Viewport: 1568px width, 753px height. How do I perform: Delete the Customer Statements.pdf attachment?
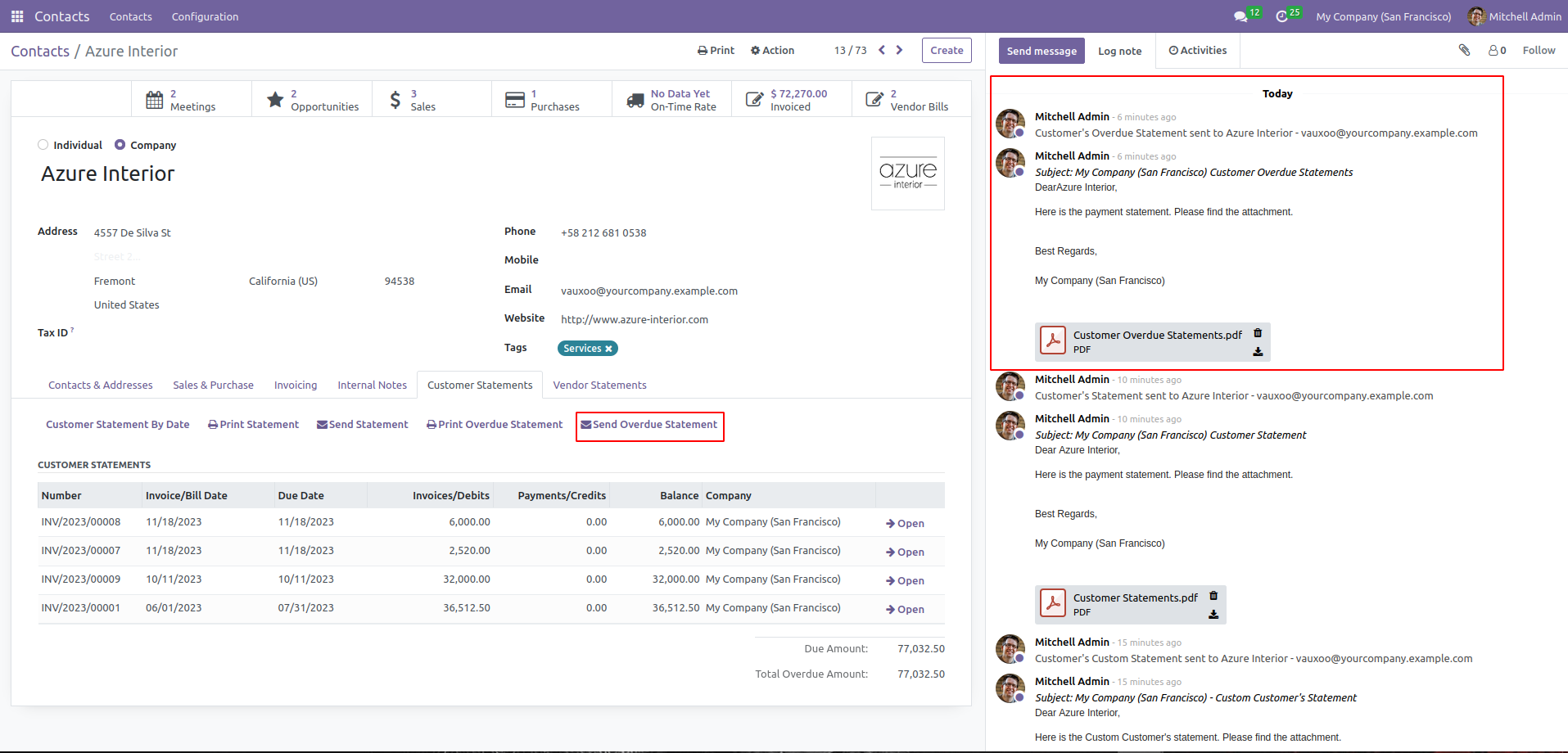click(x=1213, y=596)
